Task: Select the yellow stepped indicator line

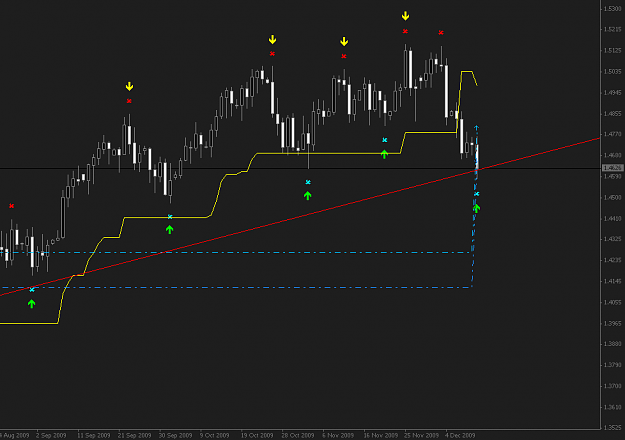Action: (x=331, y=153)
